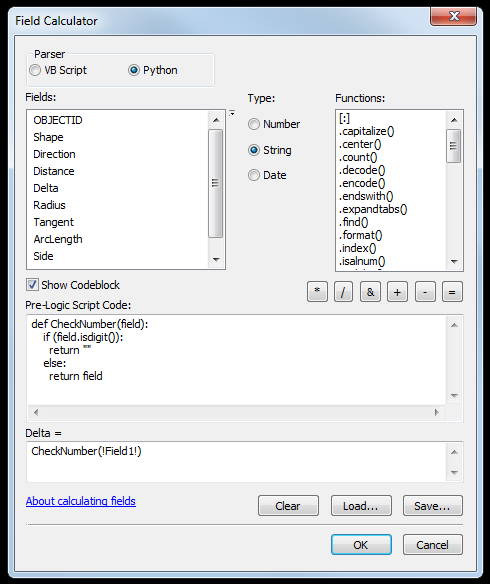Select Side in the Fields list
The height and width of the screenshot is (584, 490).
43,256
